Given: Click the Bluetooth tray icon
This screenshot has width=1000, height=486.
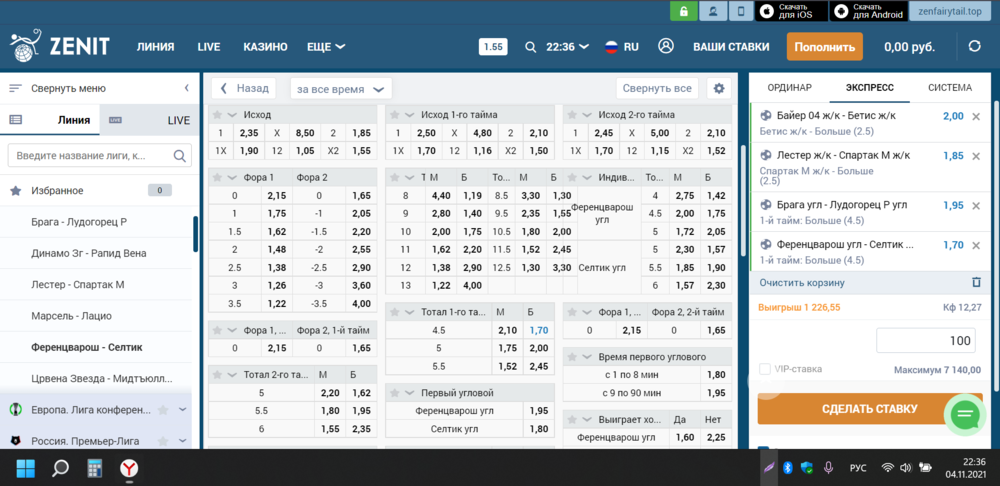Looking at the screenshot, I should click(x=788, y=468).
